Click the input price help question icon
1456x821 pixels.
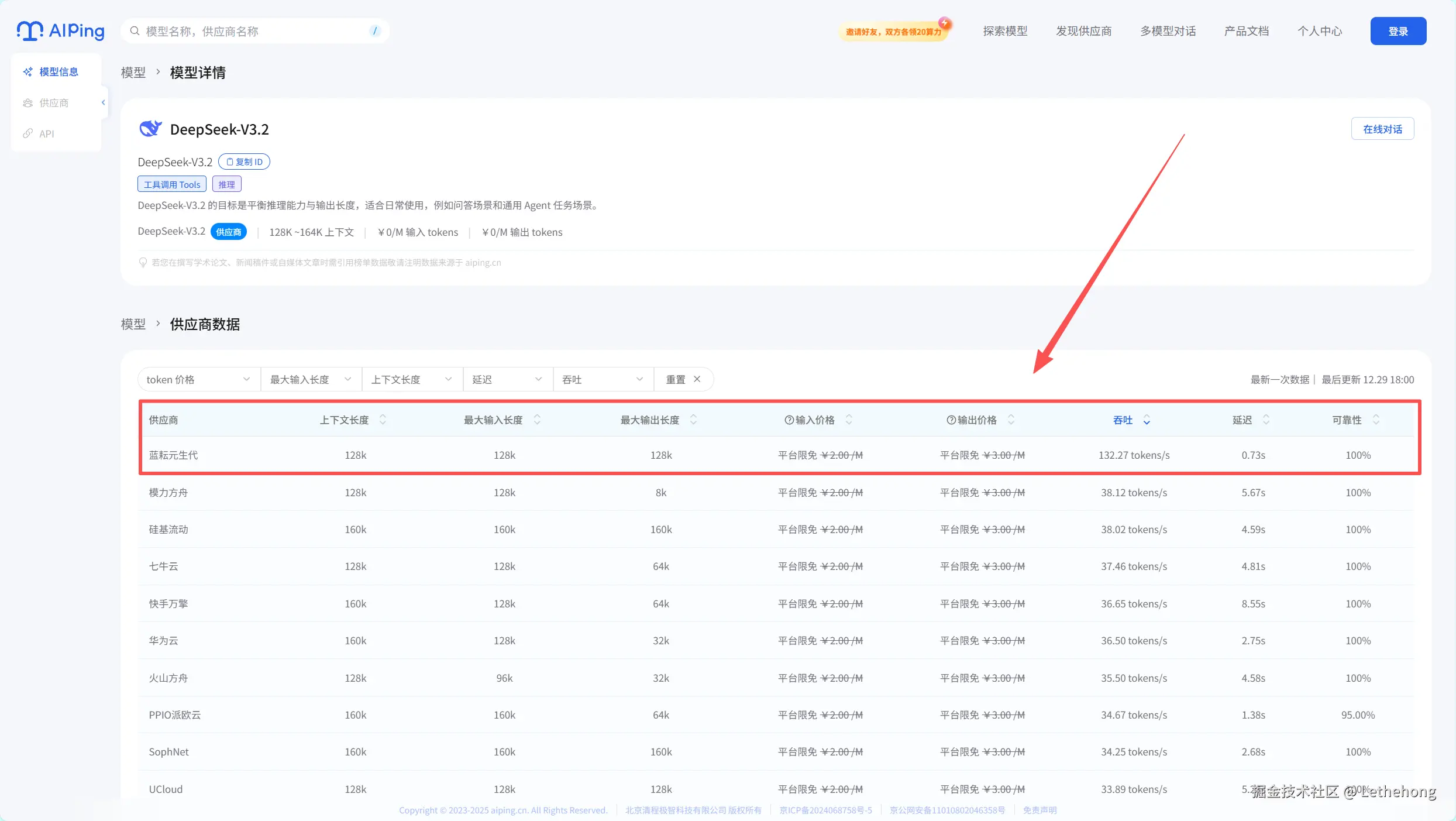click(789, 420)
